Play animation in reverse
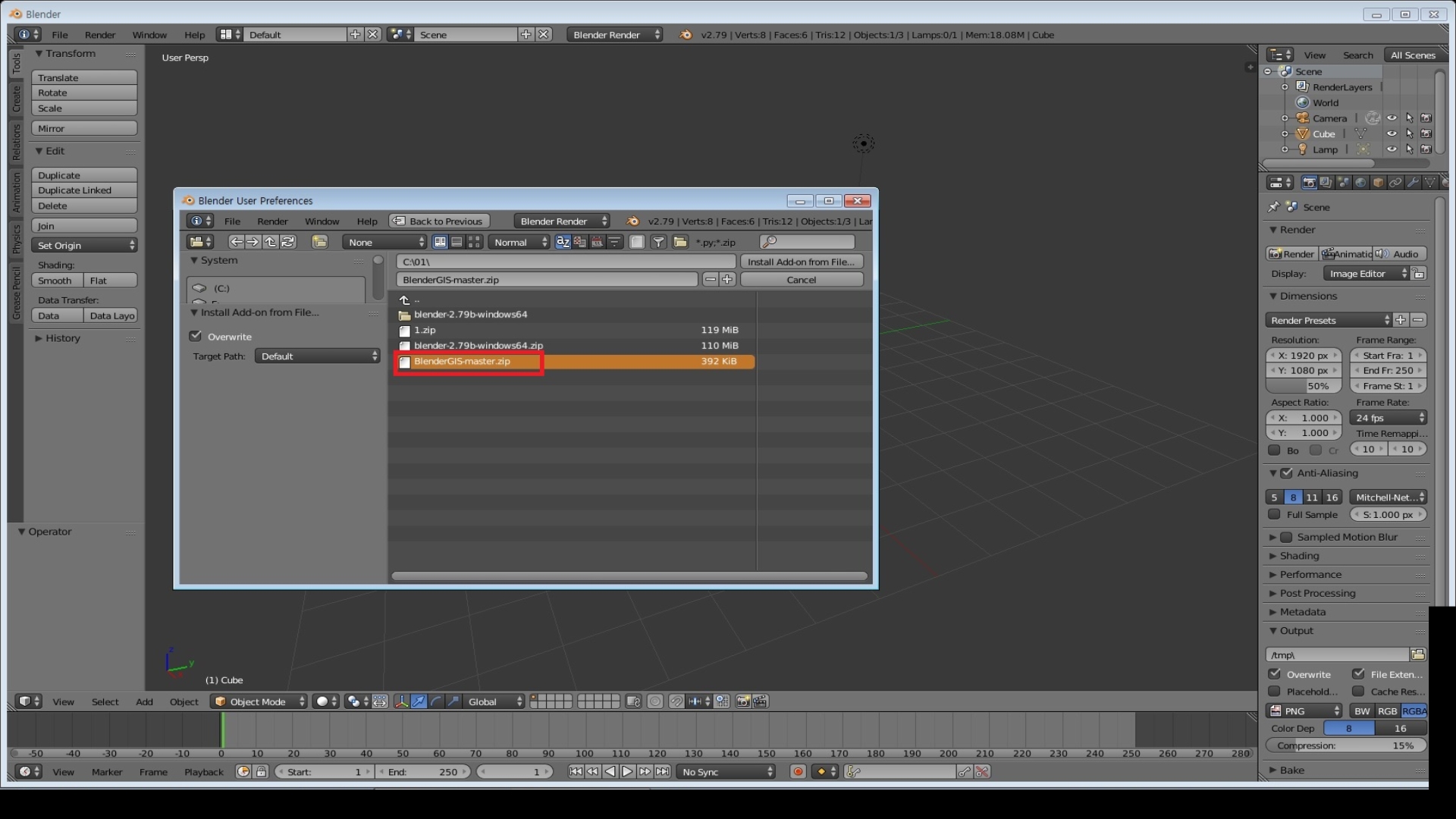Image resolution: width=1456 pixels, height=819 pixels. 610,772
